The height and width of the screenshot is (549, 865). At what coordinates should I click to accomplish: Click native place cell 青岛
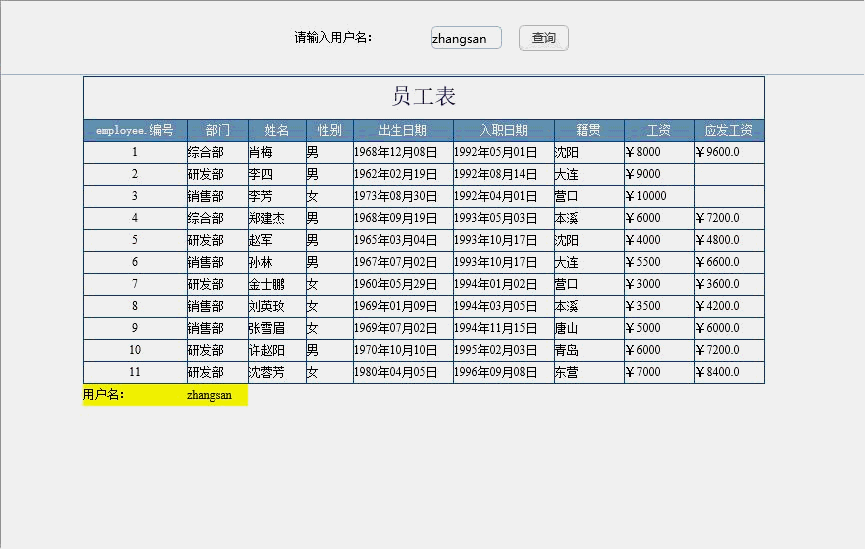(589, 350)
